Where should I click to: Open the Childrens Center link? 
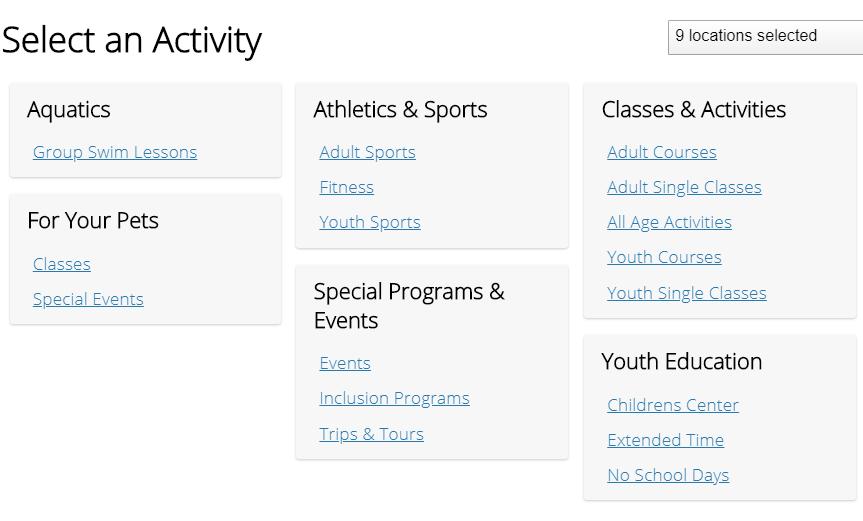(x=673, y=405)
